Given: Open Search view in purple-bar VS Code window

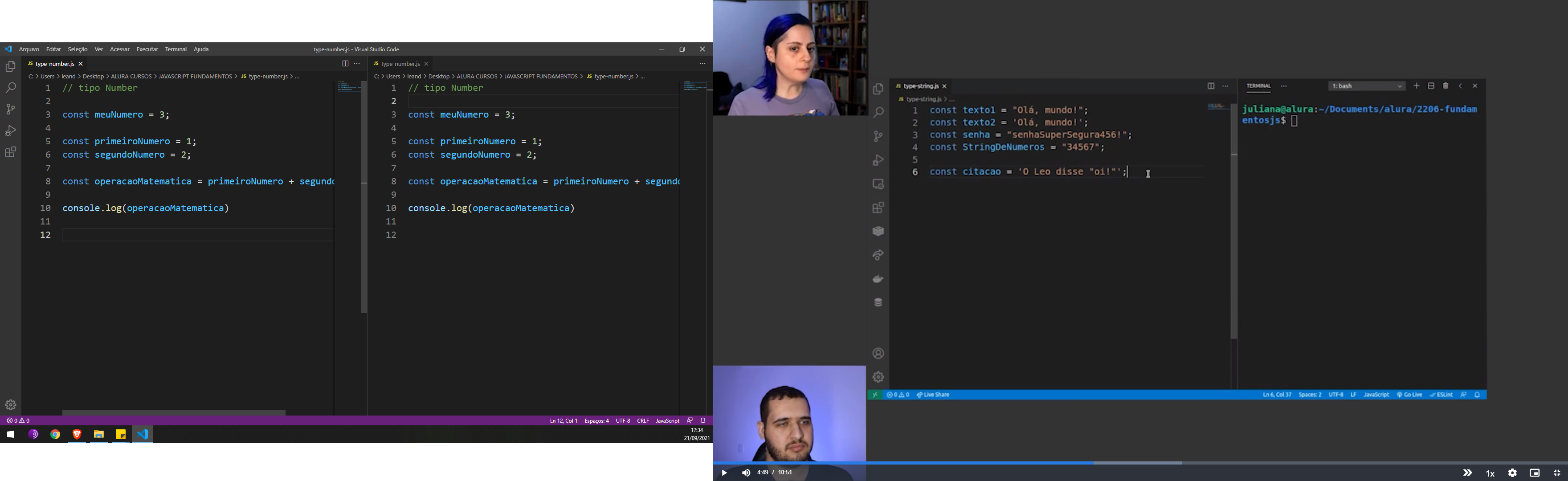Looking at the screenshot, I should [10, 88].
